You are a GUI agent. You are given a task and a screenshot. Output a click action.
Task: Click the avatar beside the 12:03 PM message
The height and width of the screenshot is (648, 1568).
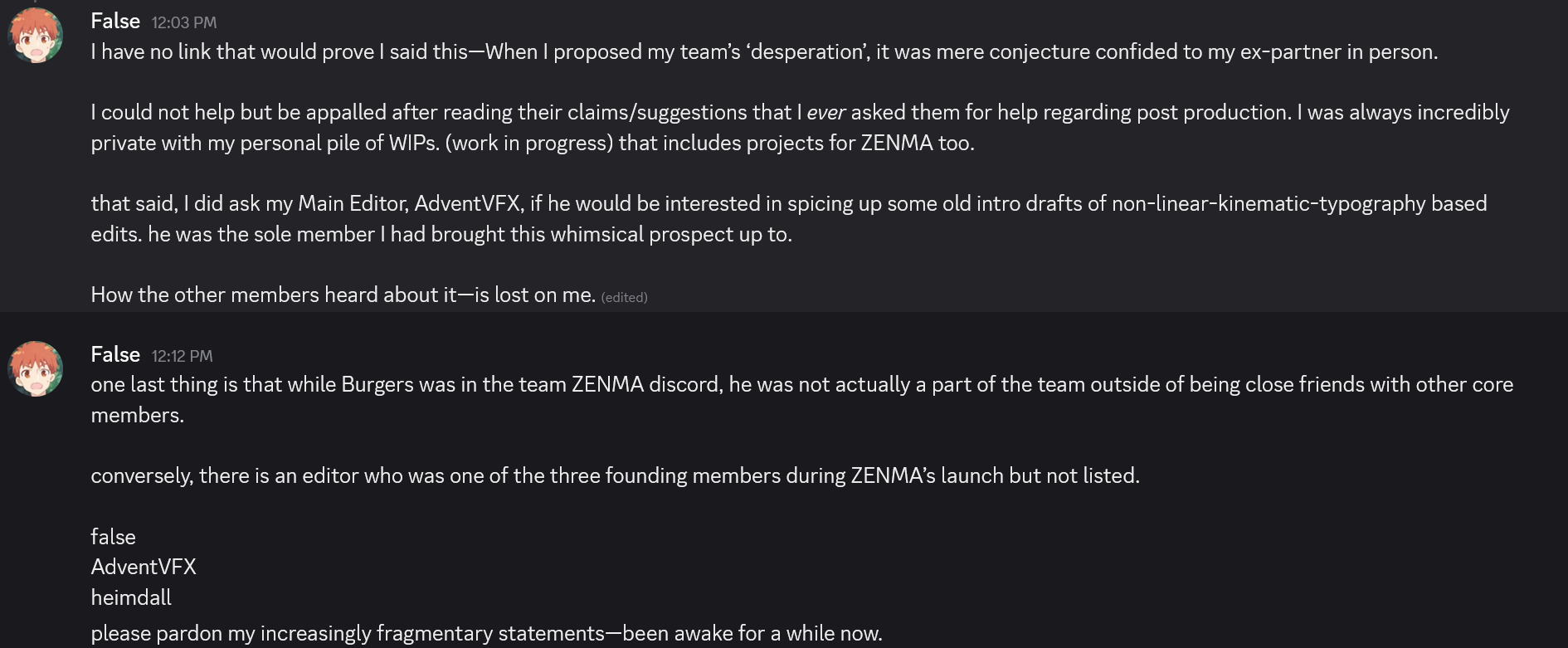[36, 36]
